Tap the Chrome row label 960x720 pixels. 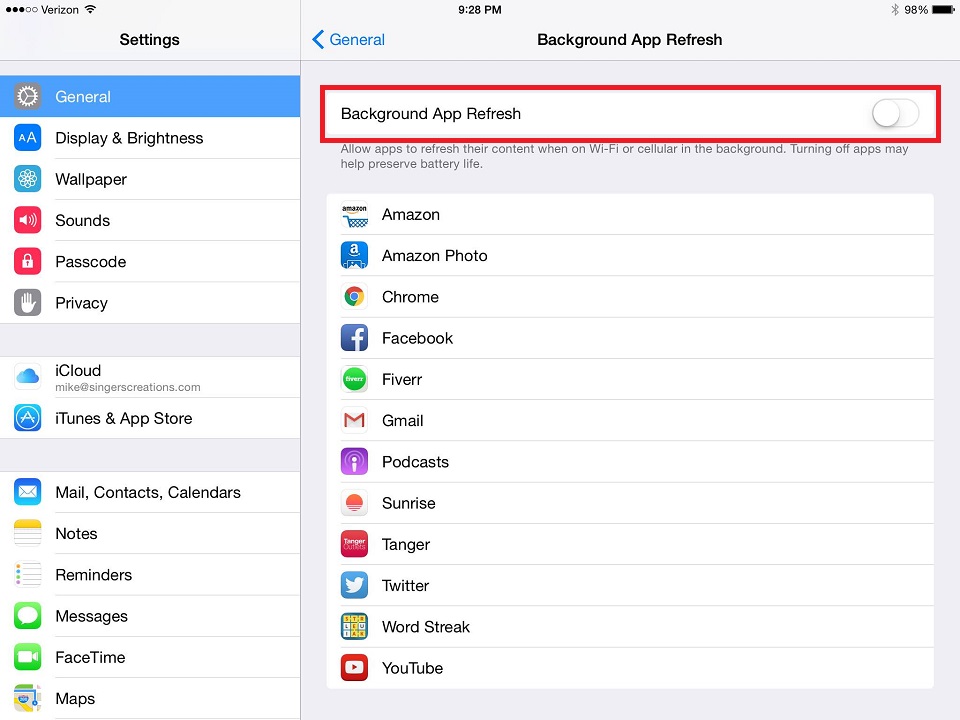(410, 297)
